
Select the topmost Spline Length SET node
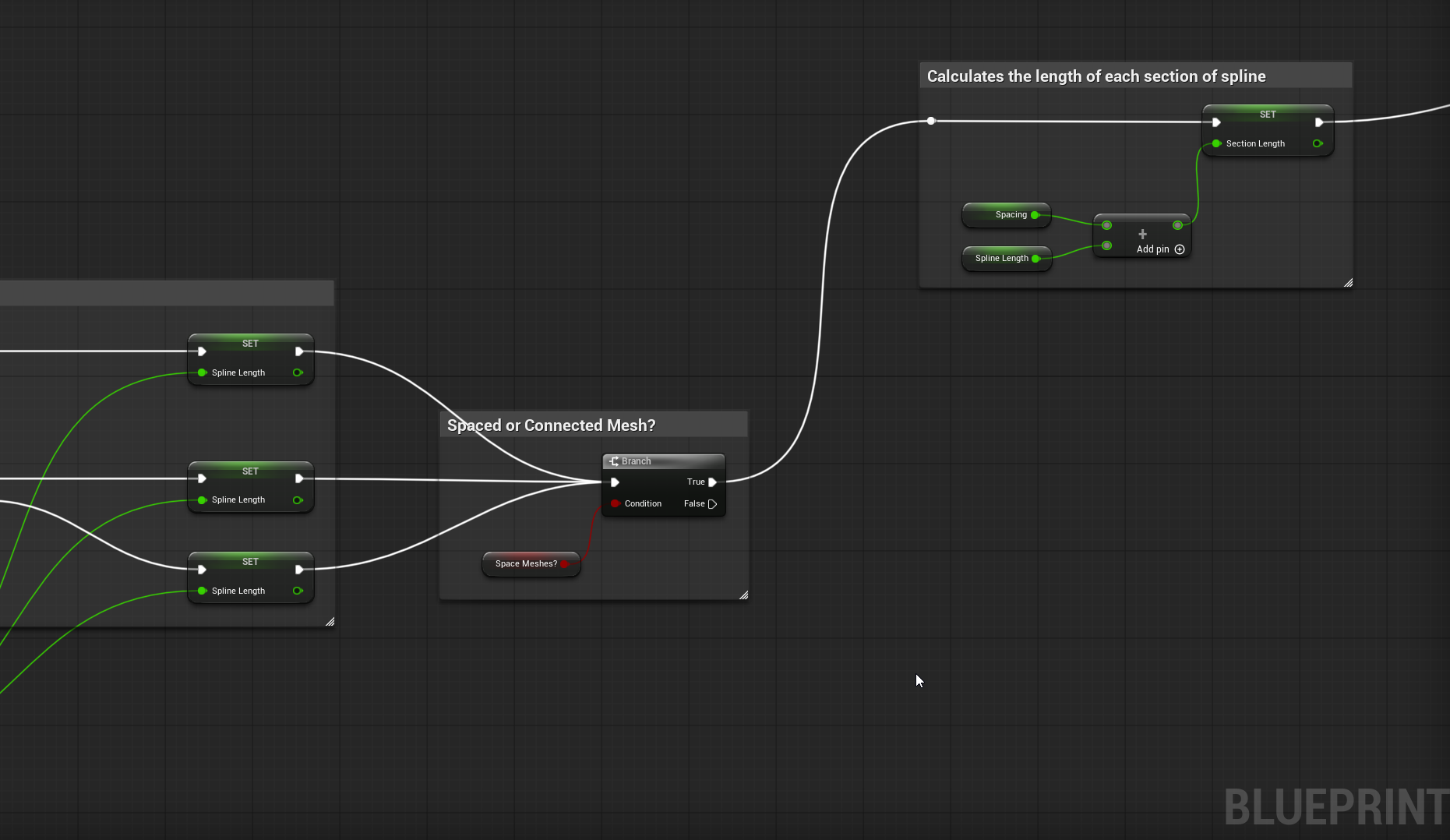(251, 359)
